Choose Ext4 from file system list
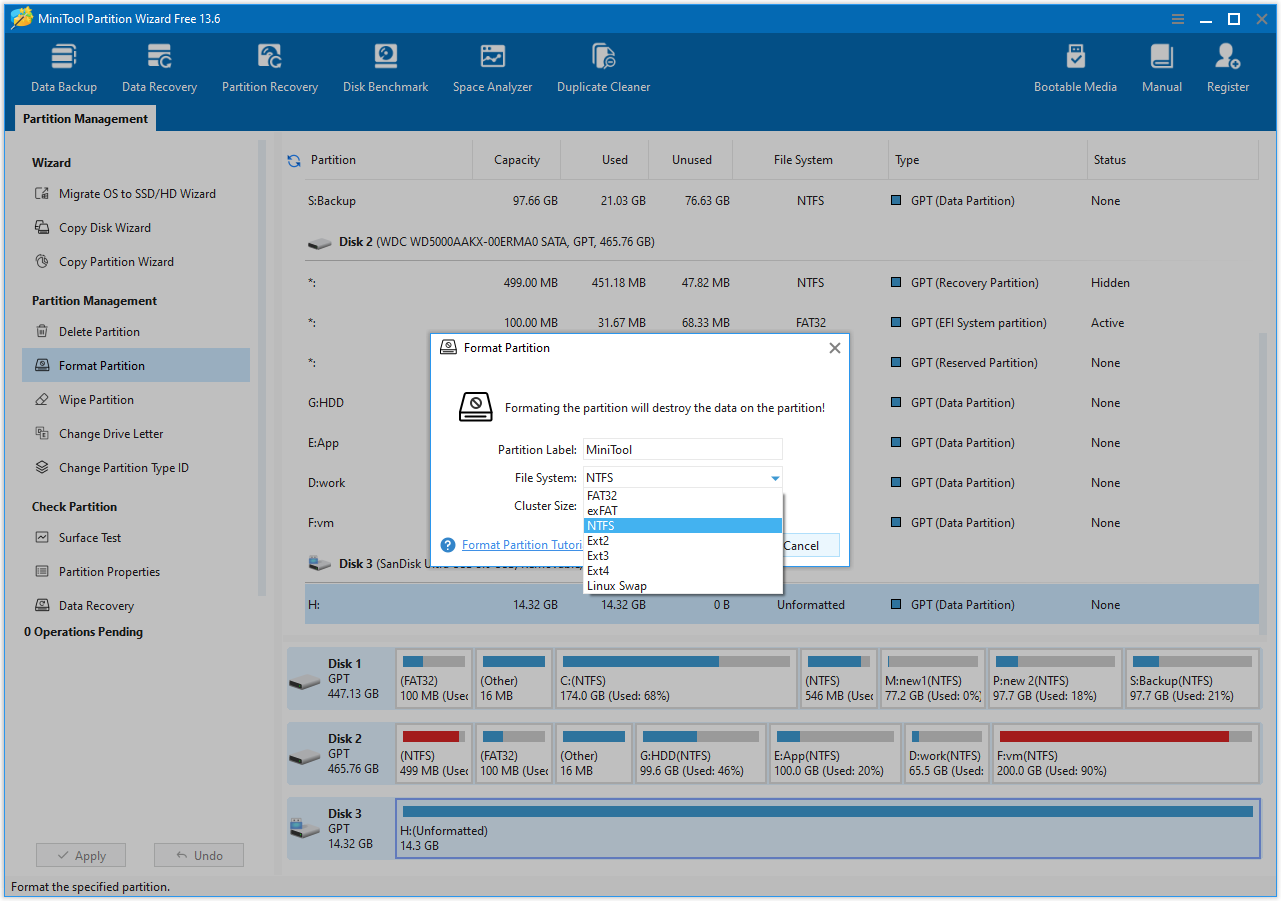The height and width of the screenshot is (901, 1281). pyautogui.click(x=683, y=571)
